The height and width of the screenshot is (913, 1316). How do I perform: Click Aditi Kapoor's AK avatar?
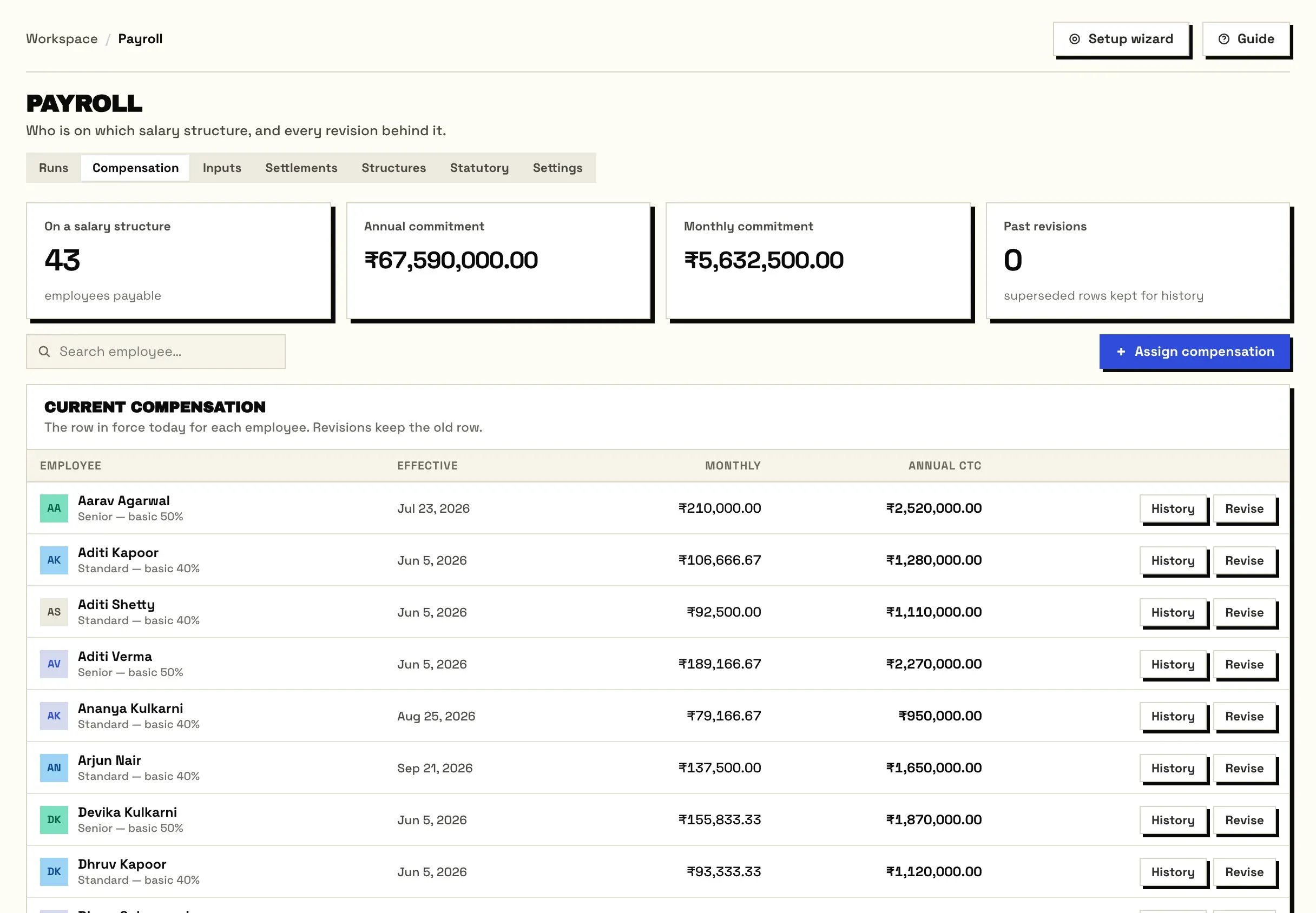54,560
